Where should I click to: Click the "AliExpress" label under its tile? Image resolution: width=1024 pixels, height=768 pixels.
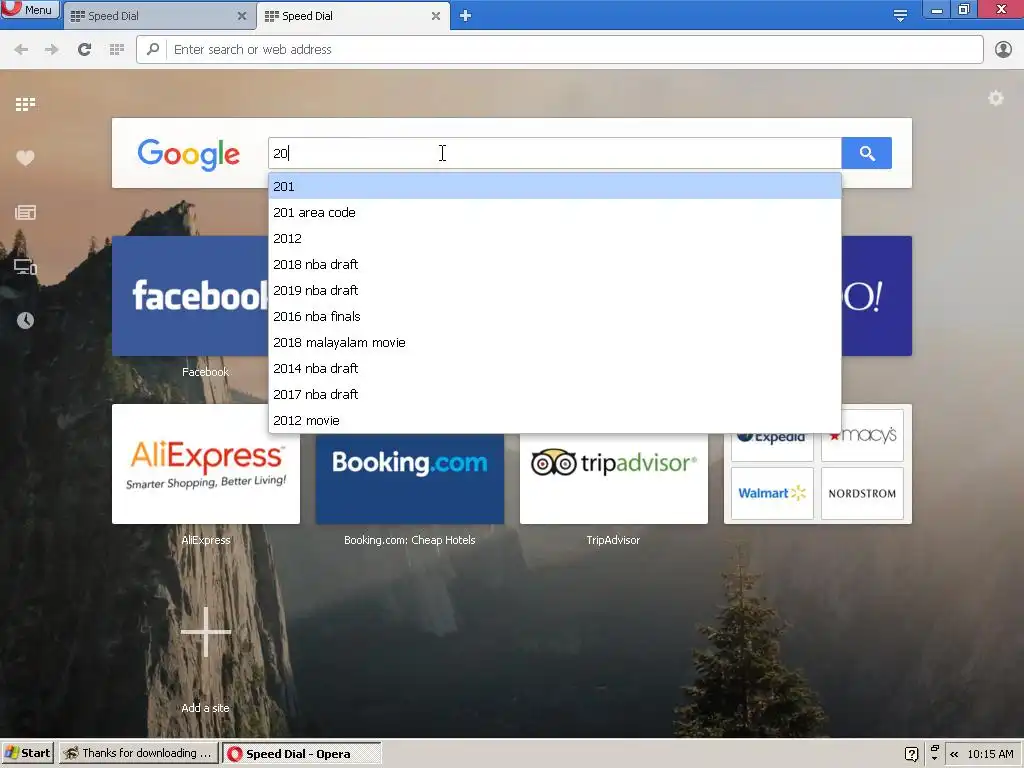[206, 540]
